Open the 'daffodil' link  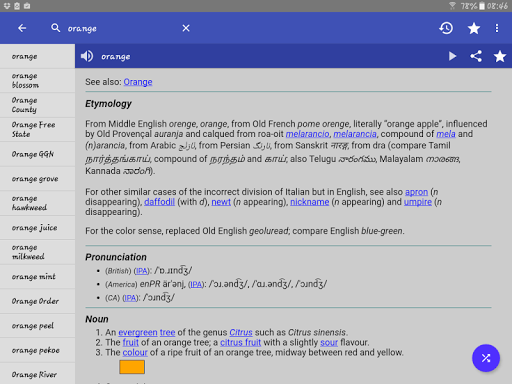point(159,202)
